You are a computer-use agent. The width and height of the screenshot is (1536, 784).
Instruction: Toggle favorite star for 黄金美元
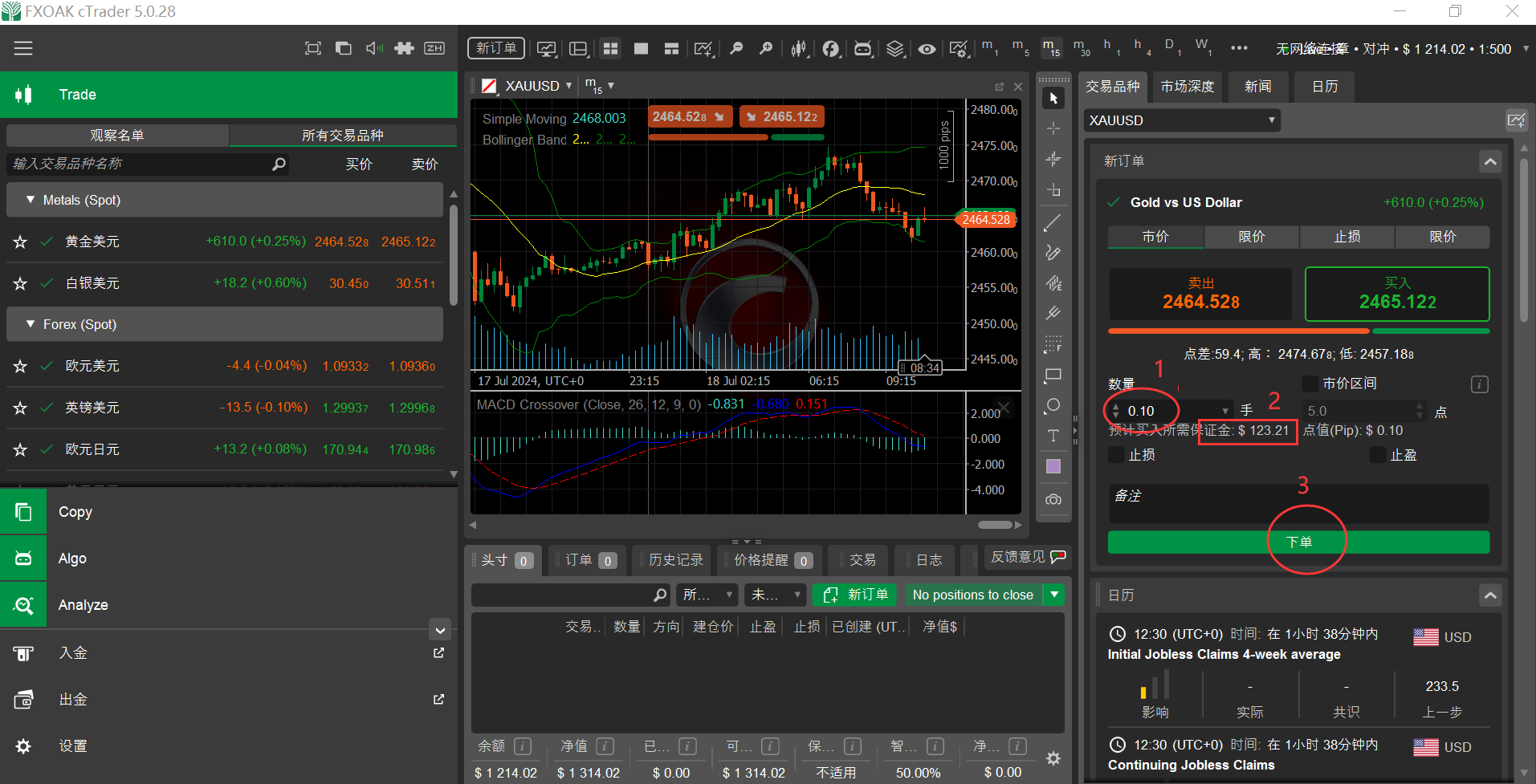[21, 242]
